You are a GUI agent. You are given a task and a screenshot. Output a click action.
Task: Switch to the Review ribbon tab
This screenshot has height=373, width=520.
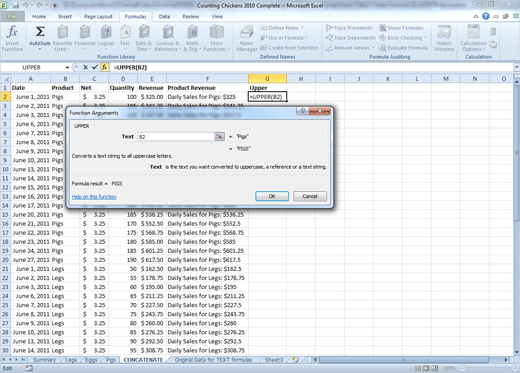(x=190, y=16)
